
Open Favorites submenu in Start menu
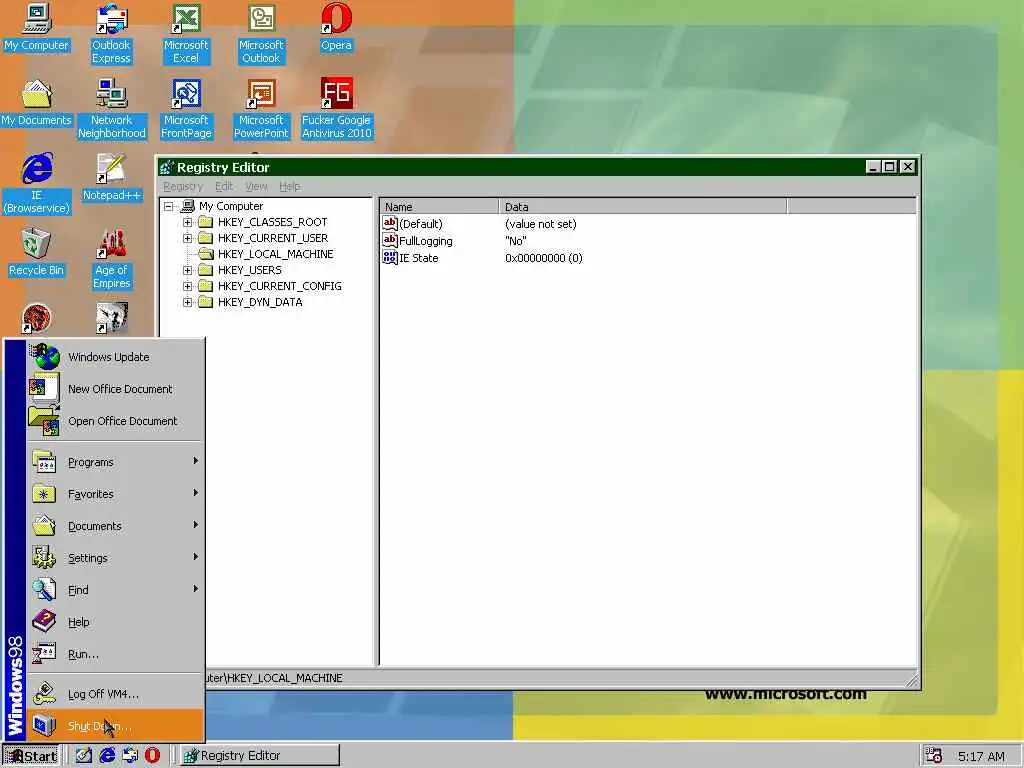click(x=116, y=494)
